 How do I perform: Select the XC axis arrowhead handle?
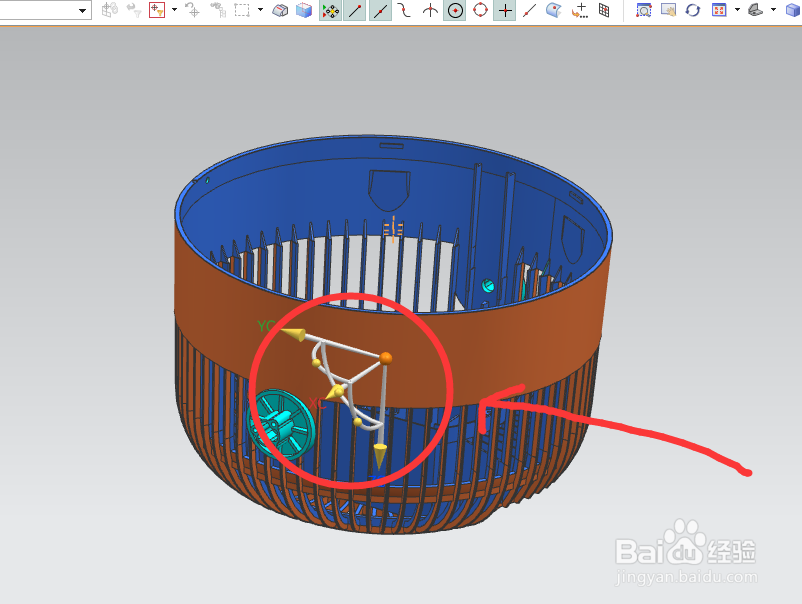tap(335, 393)
